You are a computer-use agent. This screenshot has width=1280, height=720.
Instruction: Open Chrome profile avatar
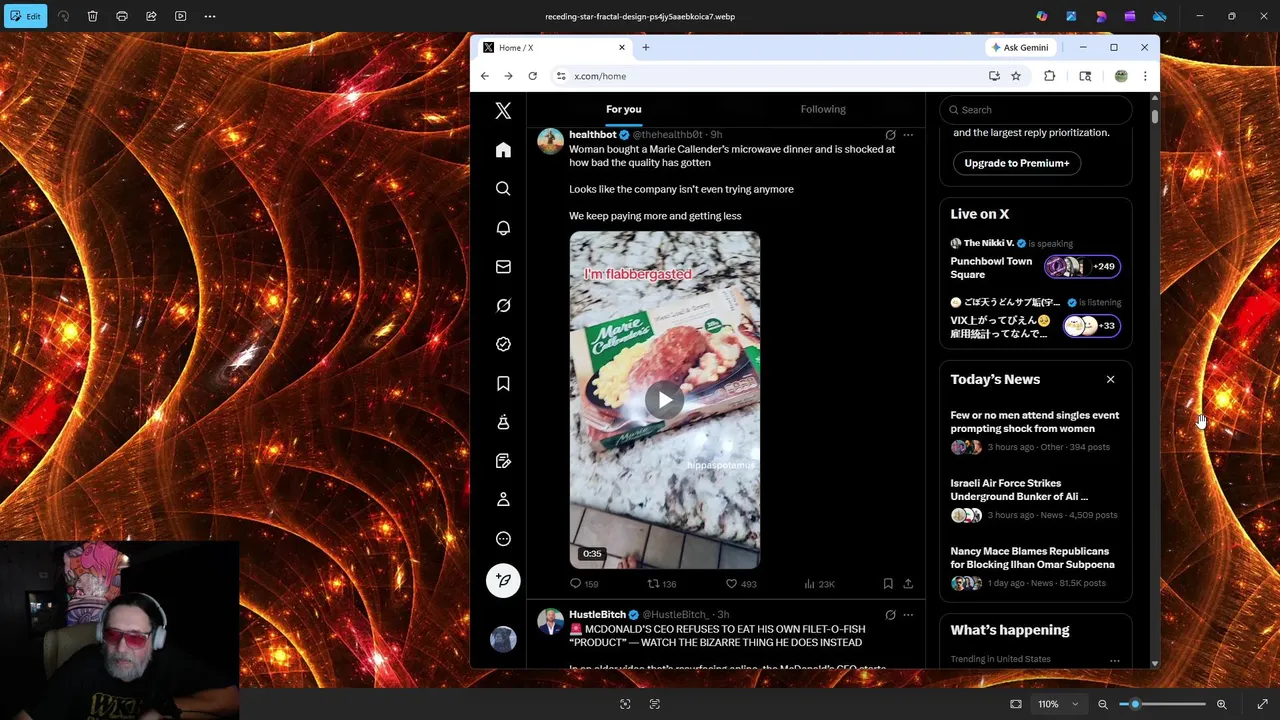pyautogui.click(x=1121, y=76)
